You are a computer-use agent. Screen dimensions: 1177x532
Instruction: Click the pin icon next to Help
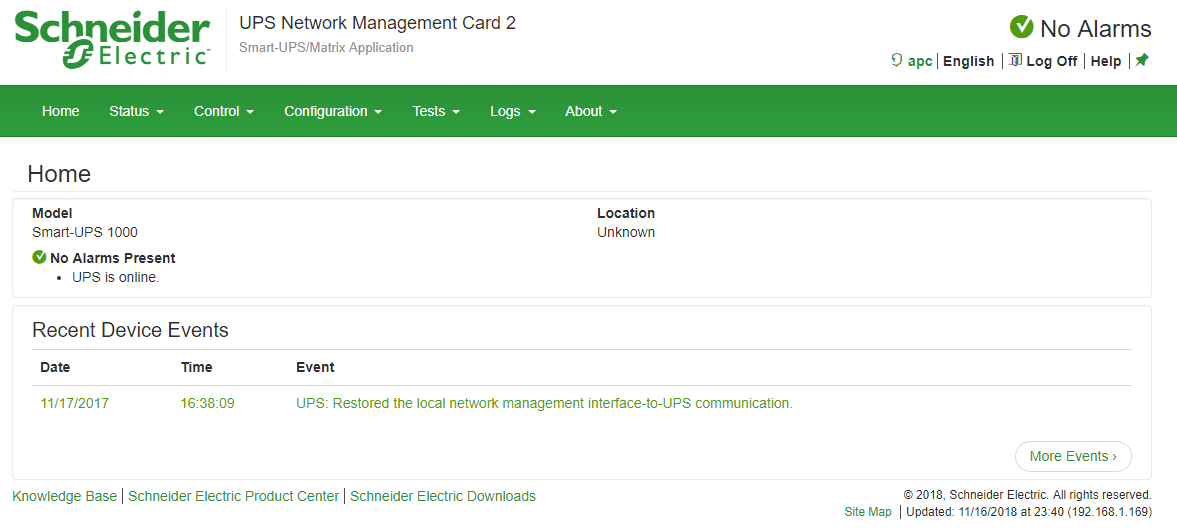pos(1142,60)
